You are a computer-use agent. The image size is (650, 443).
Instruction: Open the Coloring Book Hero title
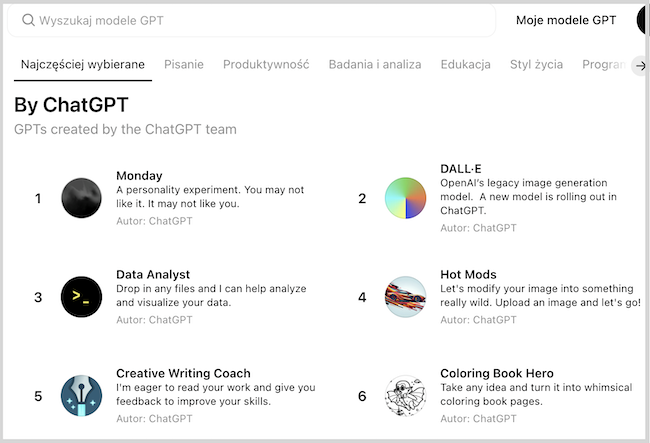coord(497,373)
